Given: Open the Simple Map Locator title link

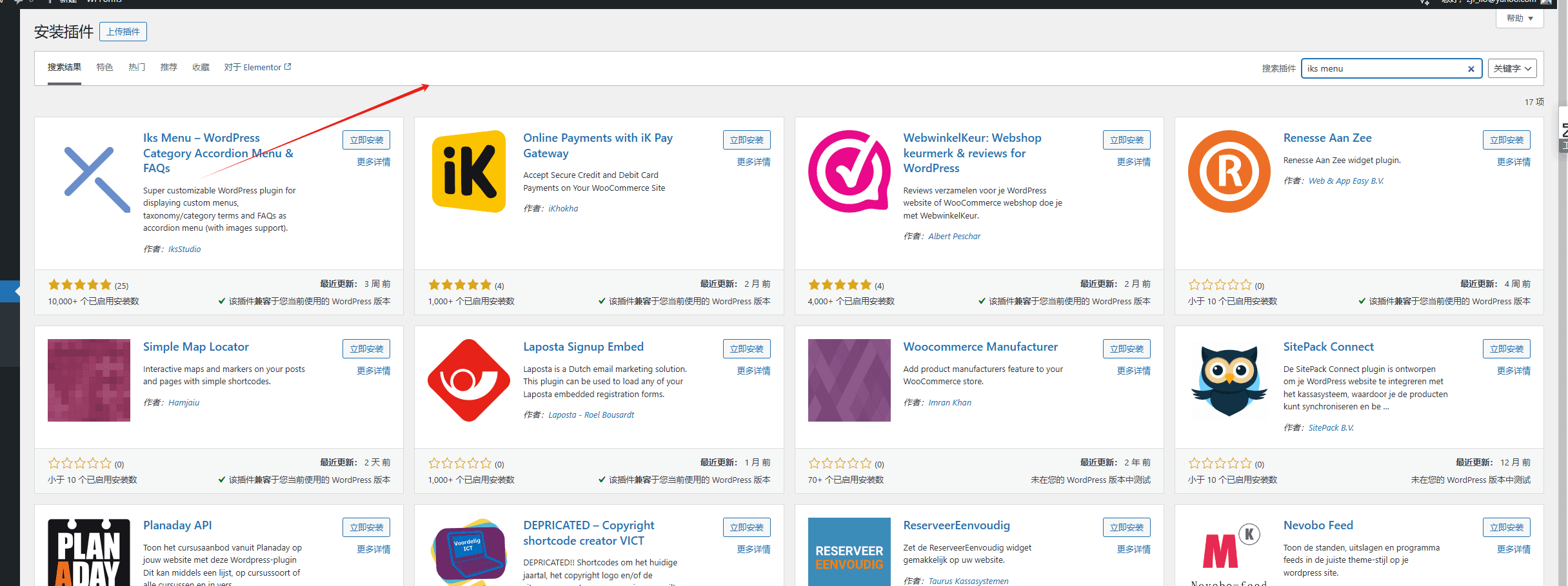Looking at the screenshot, I should tap(196, 347).
